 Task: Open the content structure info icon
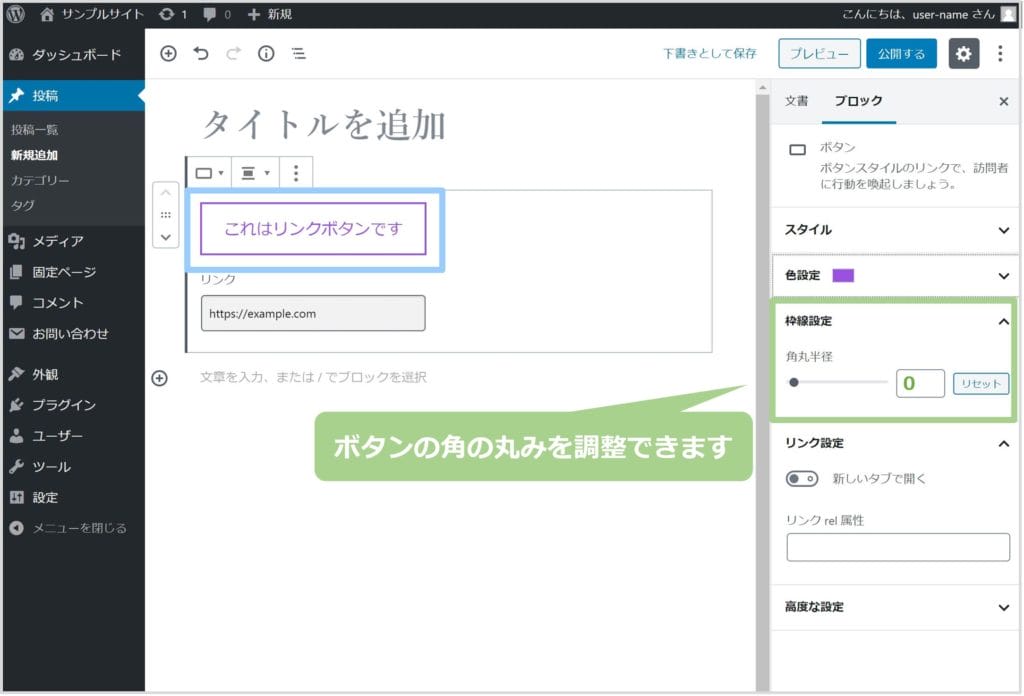(x=266, y=54)
